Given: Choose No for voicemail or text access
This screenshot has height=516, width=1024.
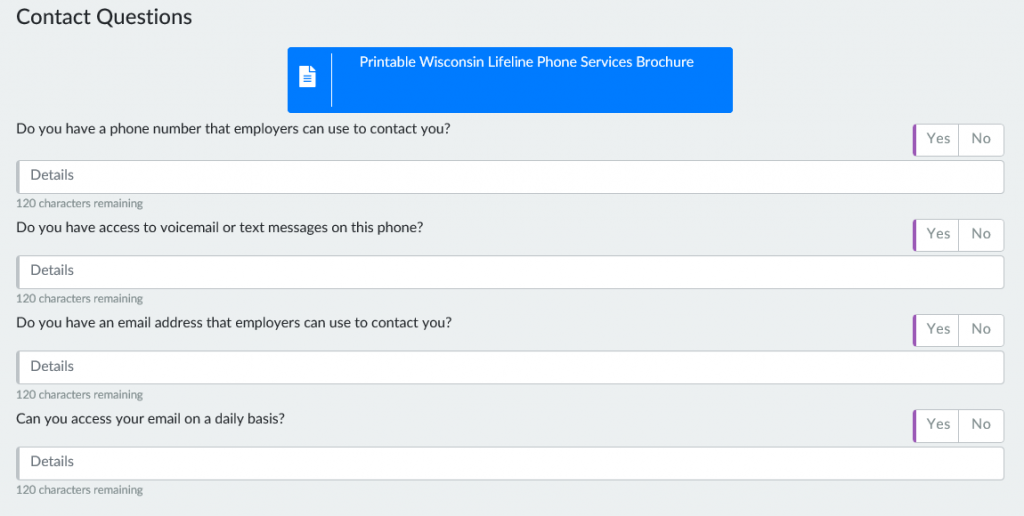Looking at the screenshot, I should [981, 234].
